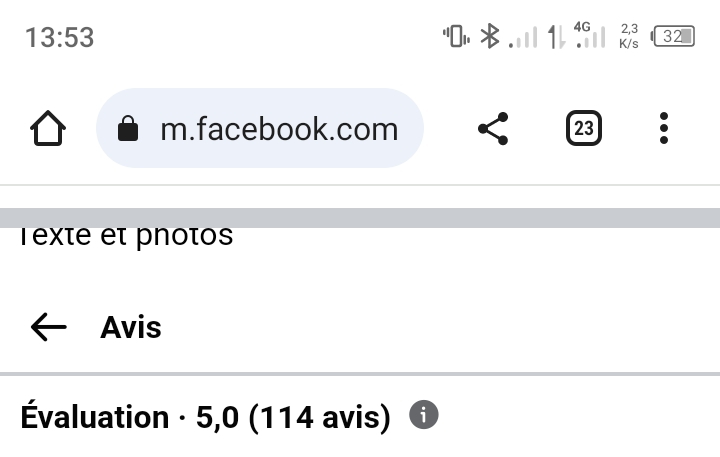Tap the gray loading bar below the toolbar
720x457 pixels.
[360, 218]
